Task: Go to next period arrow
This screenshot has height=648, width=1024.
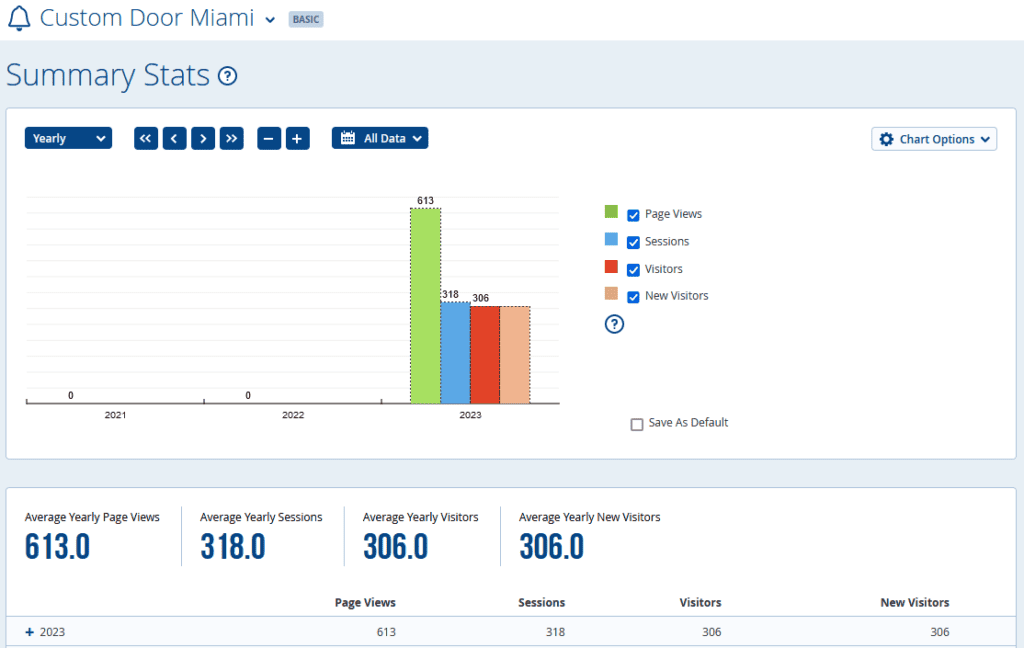Action: click(203, 139)
